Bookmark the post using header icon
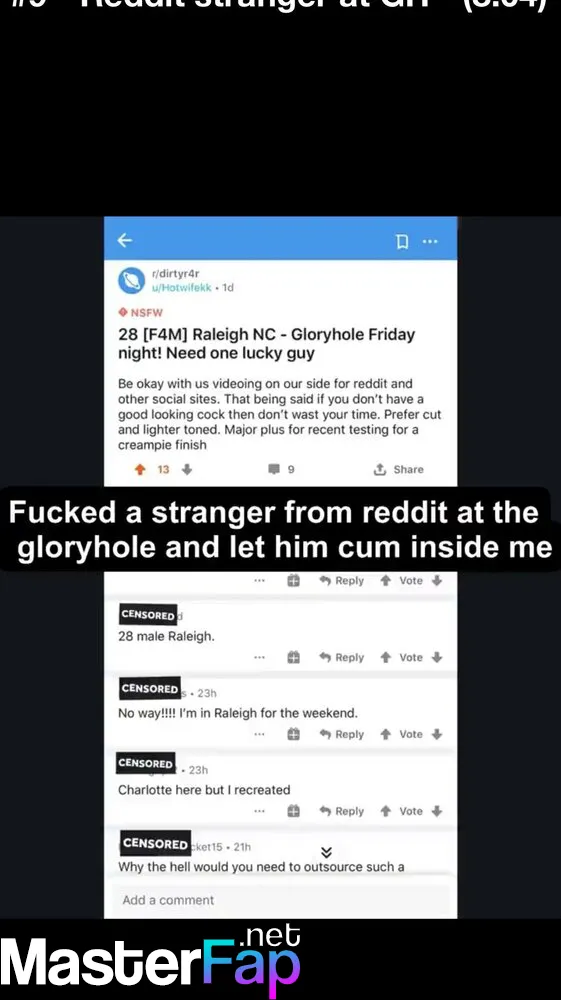 tap(402, 241)
